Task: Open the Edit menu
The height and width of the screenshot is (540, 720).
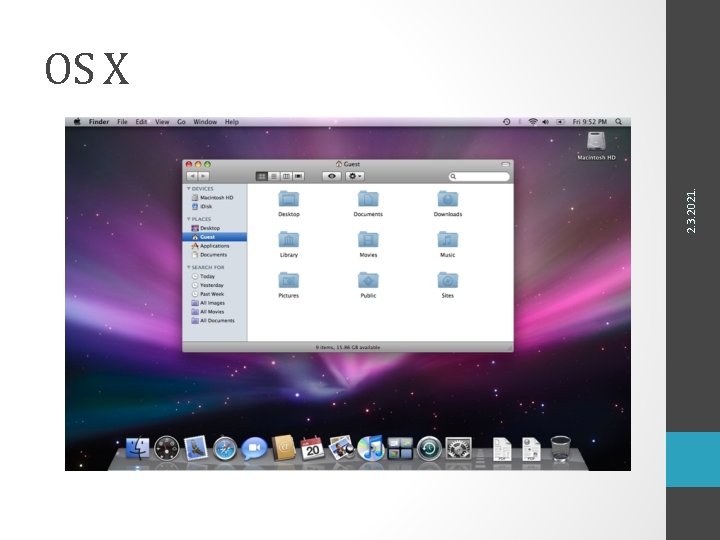Action: click(141, 122)
